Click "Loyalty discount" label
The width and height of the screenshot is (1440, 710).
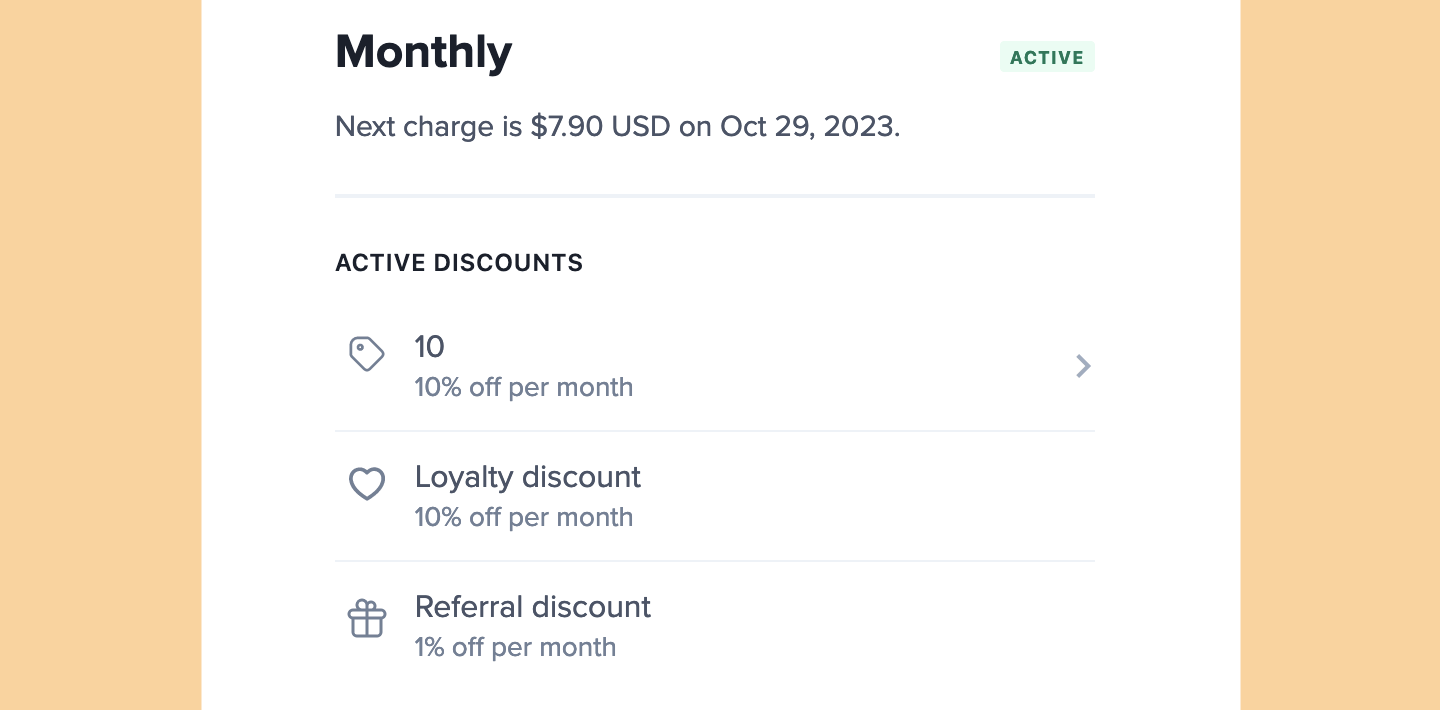pos(527,477)
